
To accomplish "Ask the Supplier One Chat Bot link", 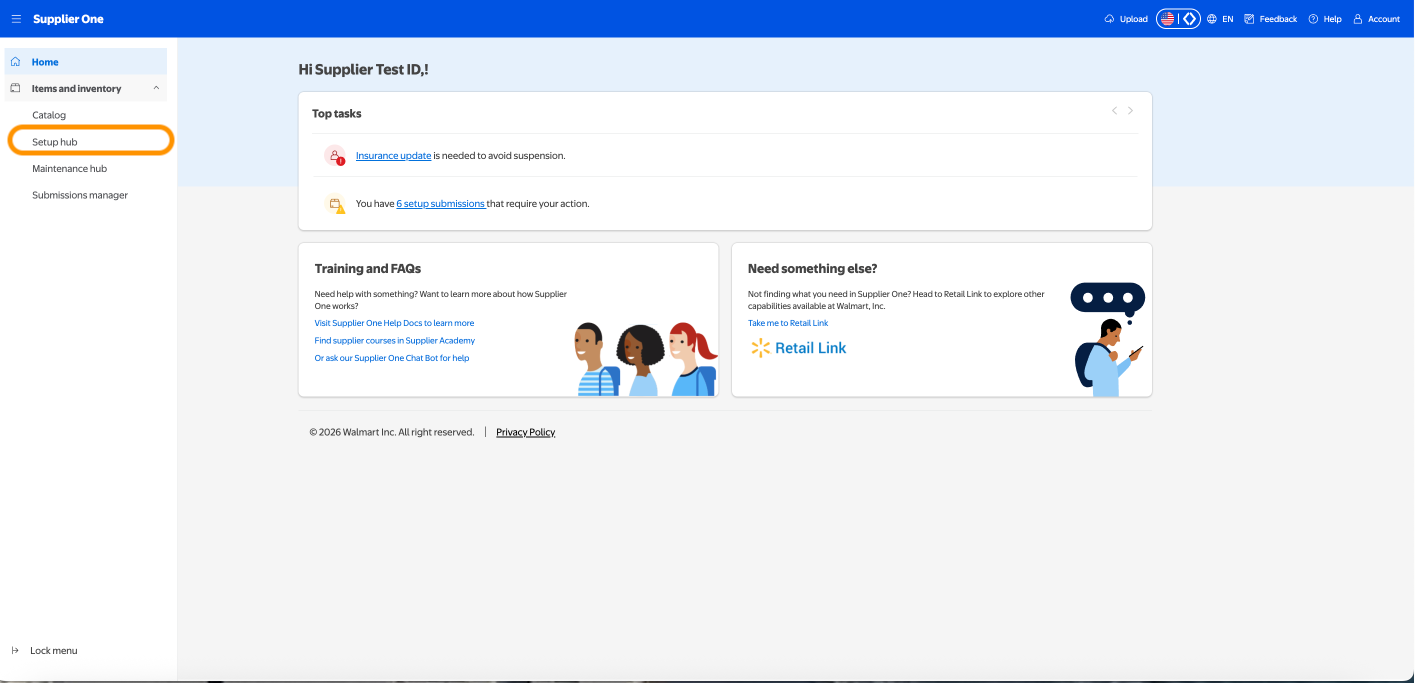I will (x=392, y=358).
